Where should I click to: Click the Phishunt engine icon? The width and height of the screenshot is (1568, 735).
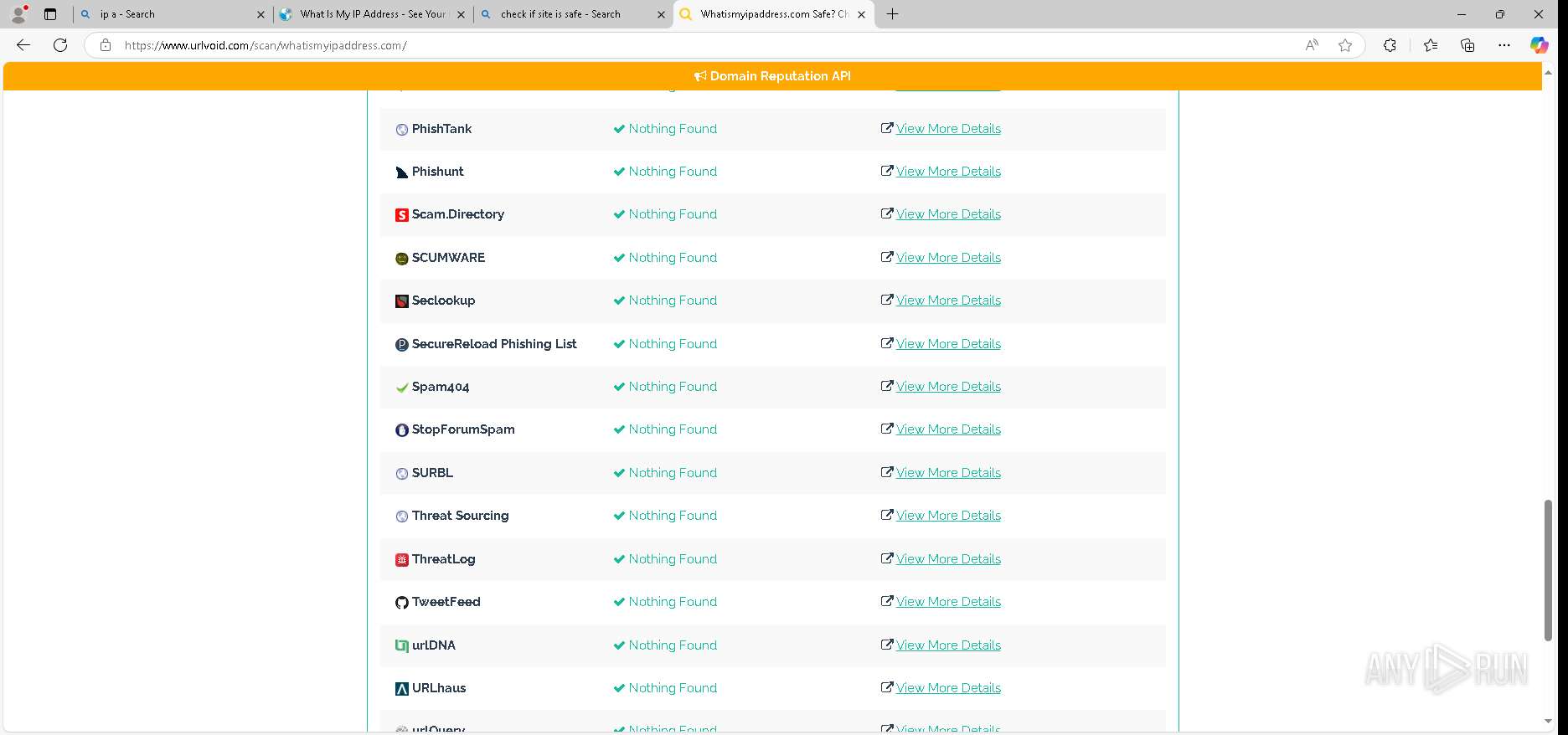point(402,172)
